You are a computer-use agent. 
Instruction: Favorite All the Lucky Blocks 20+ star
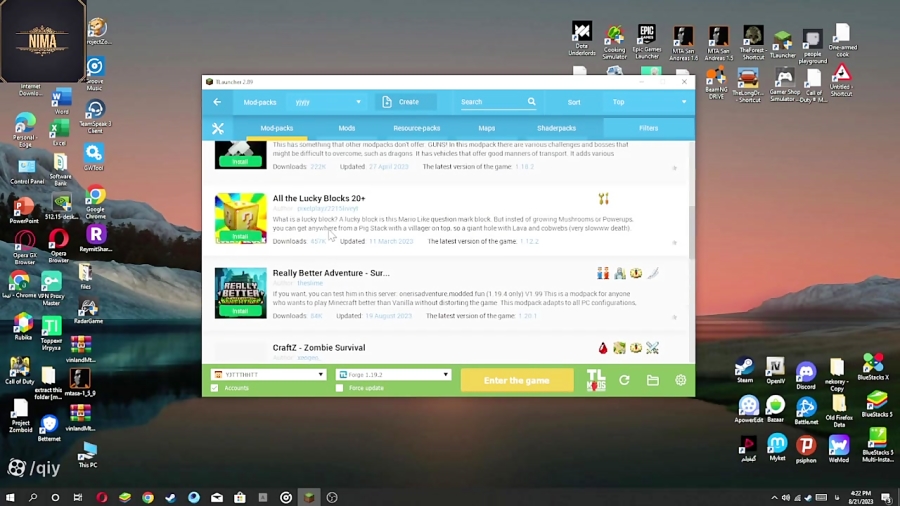(674, 243)
